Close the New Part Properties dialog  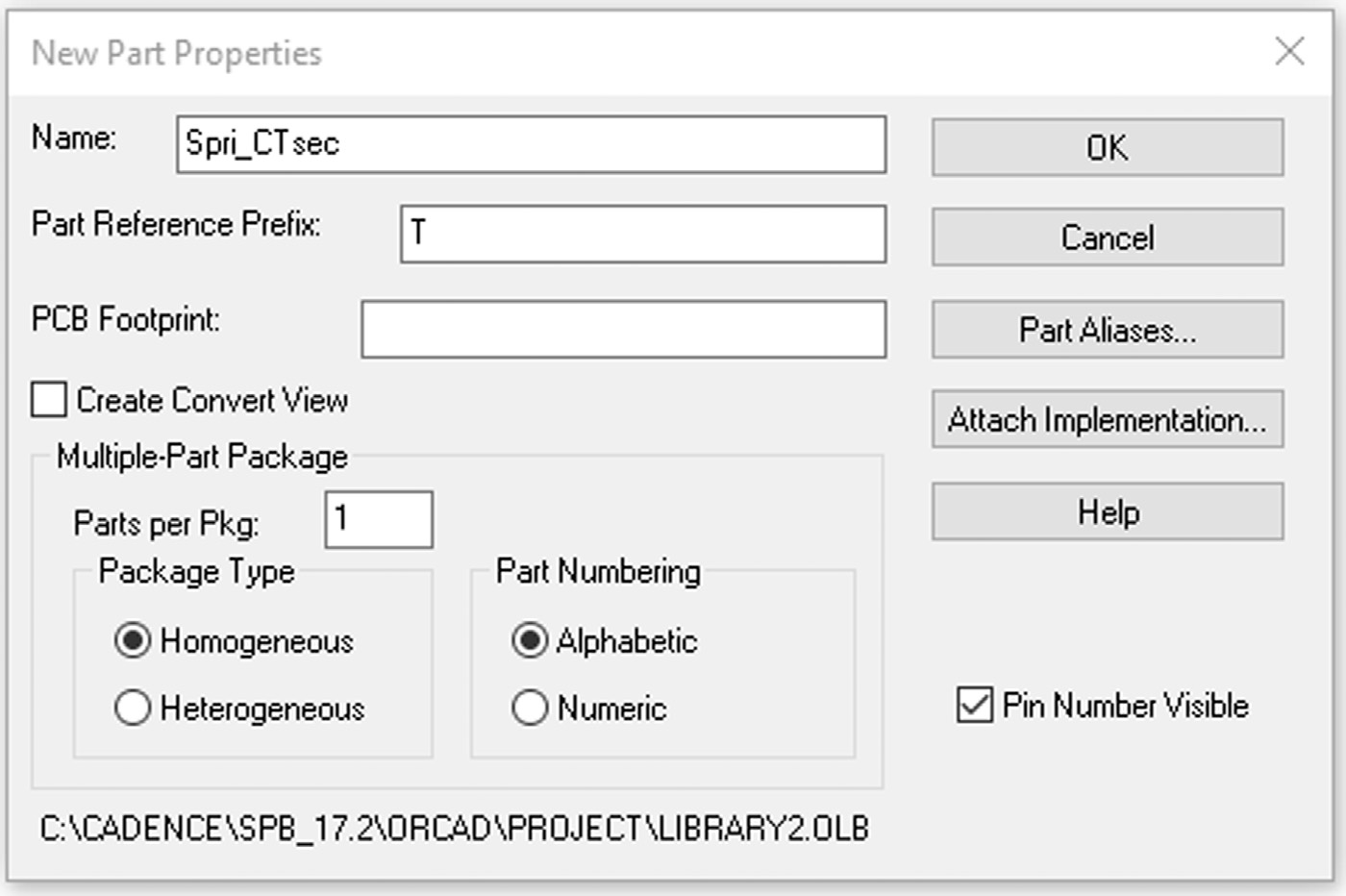coord(1289,51)
